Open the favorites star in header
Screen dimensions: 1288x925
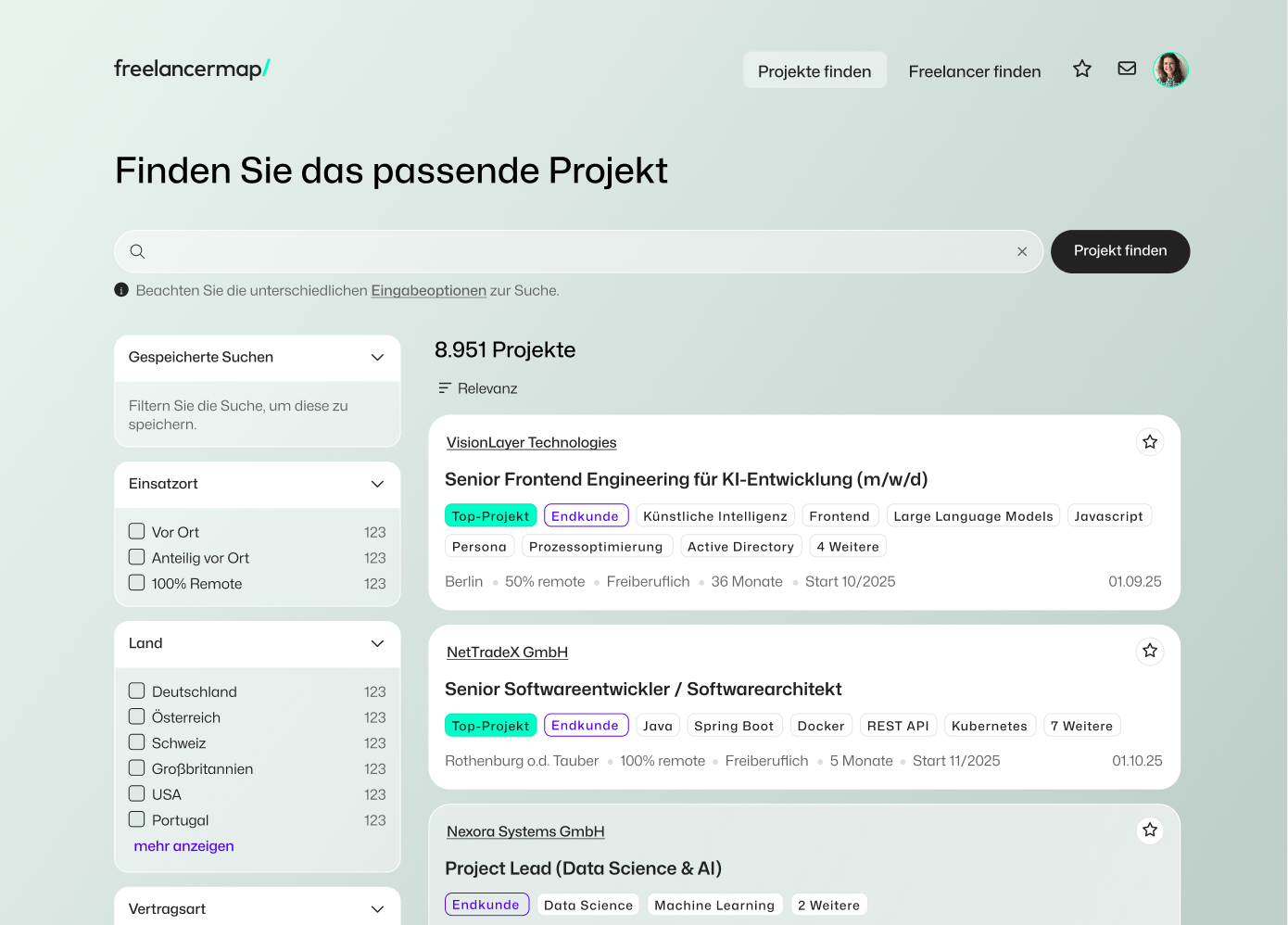point(1081,70)
